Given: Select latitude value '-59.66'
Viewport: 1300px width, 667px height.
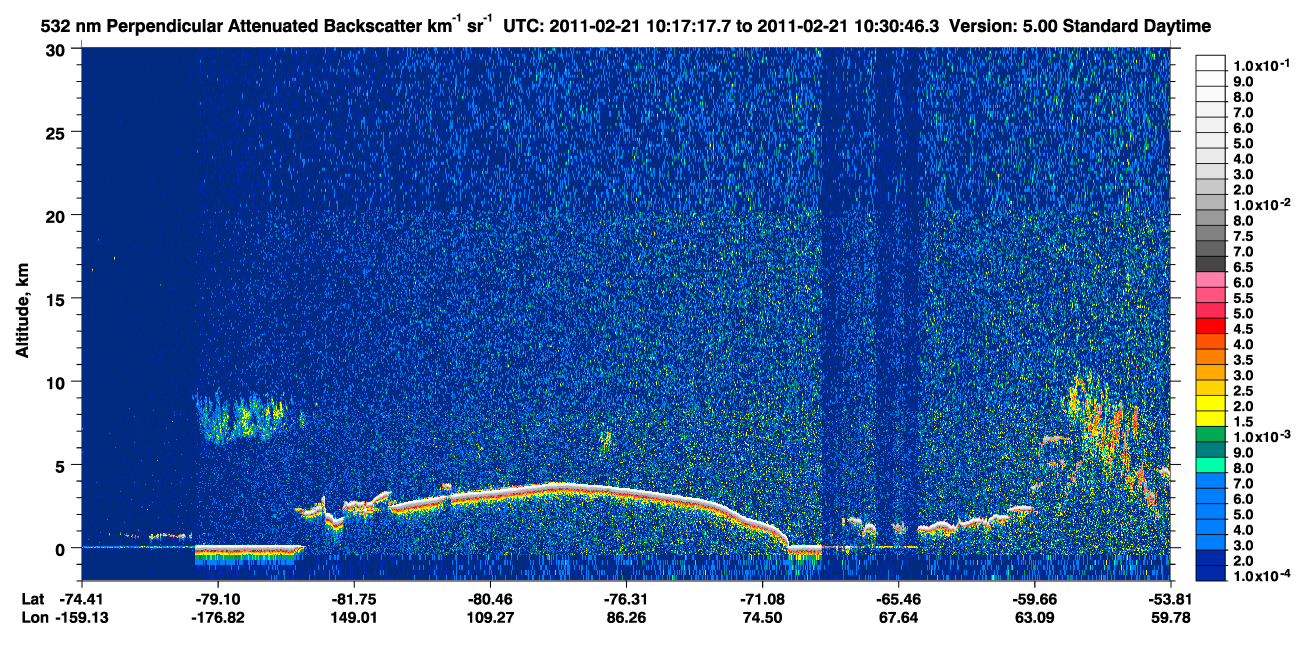Looking at the screenshot, I should click(x=1034, y=598).
